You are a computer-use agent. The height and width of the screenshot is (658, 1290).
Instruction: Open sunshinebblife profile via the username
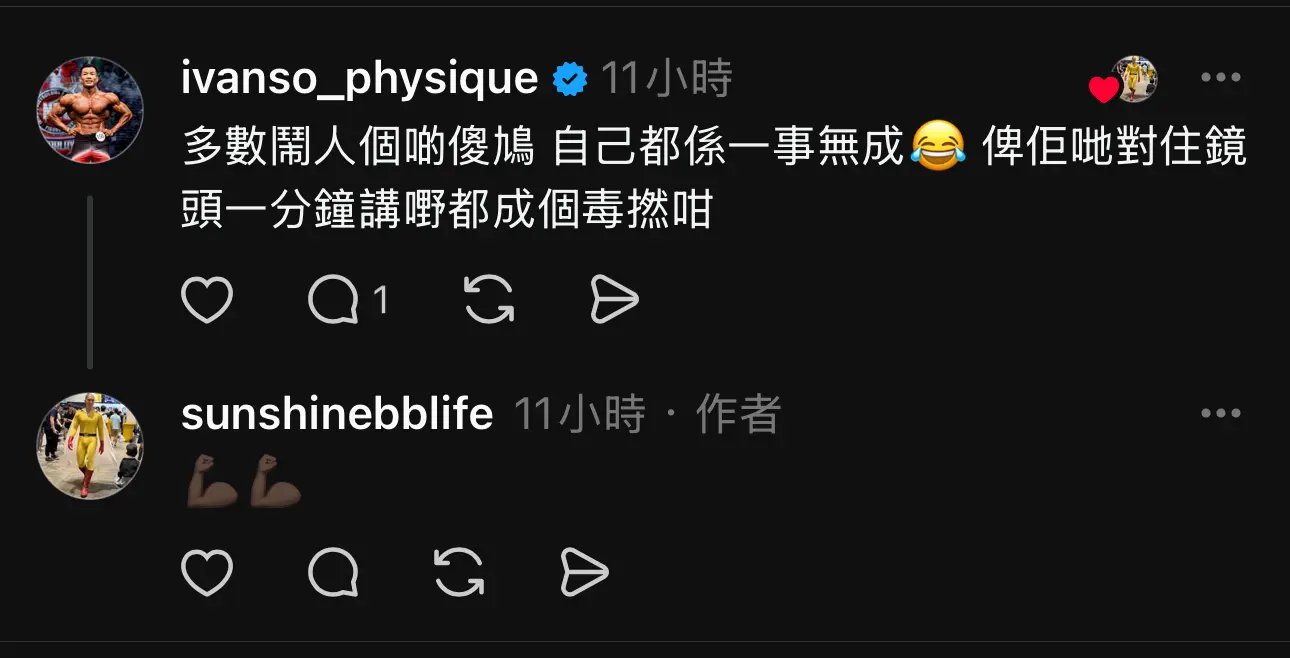[x=337, y=414]
